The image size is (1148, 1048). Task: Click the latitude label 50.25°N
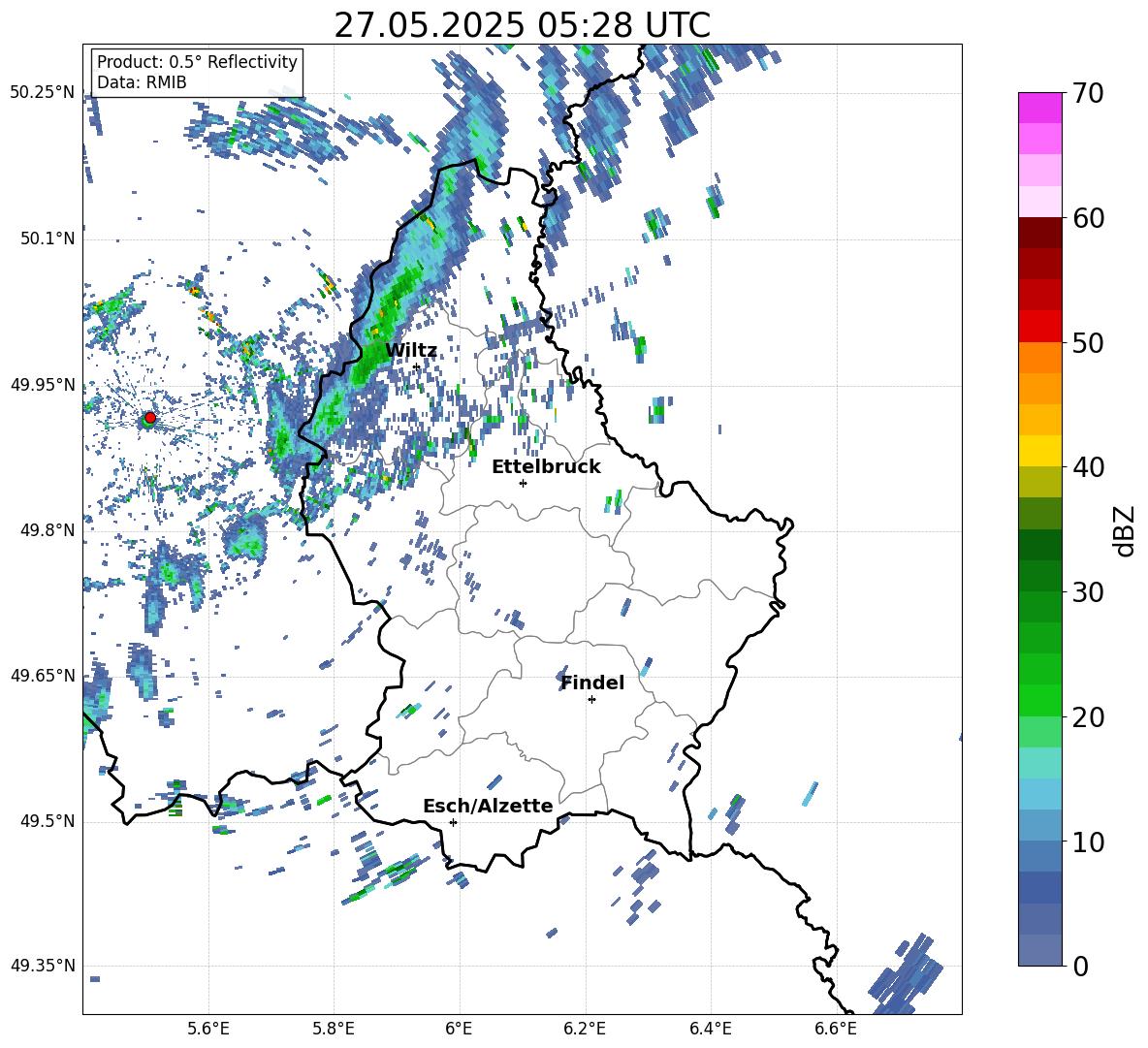click(43, 93)
